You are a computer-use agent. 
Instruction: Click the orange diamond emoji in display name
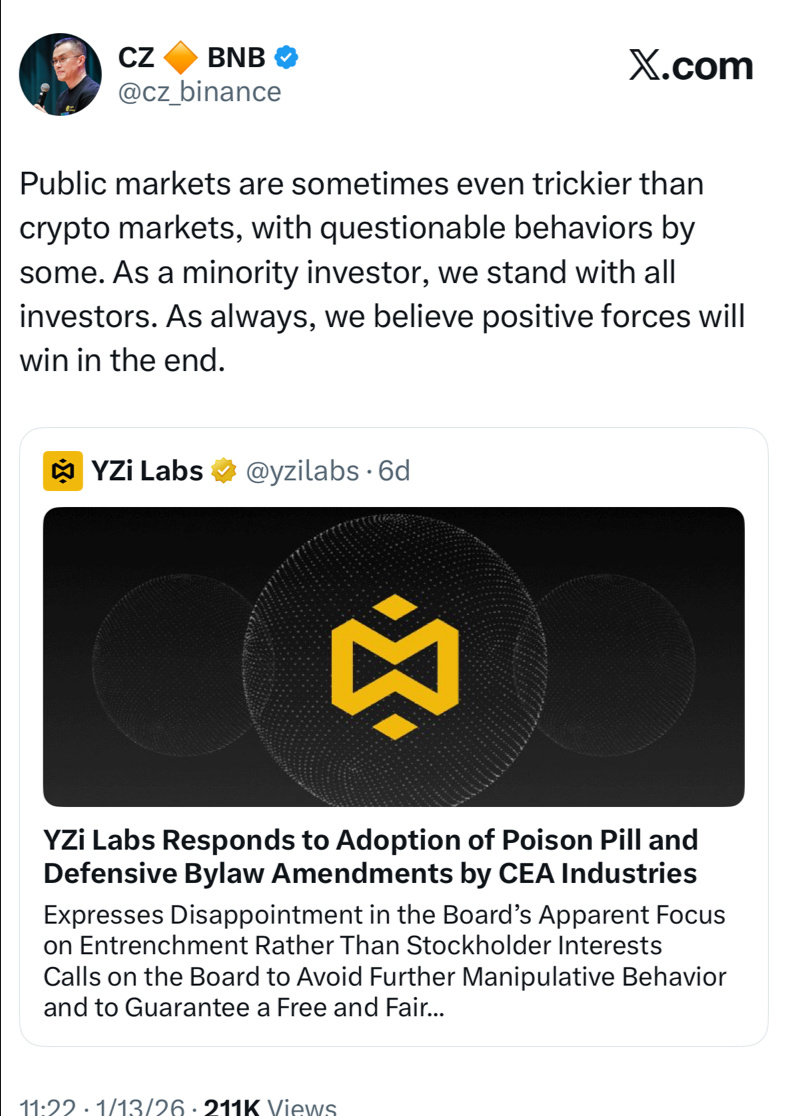click(181, 58)
